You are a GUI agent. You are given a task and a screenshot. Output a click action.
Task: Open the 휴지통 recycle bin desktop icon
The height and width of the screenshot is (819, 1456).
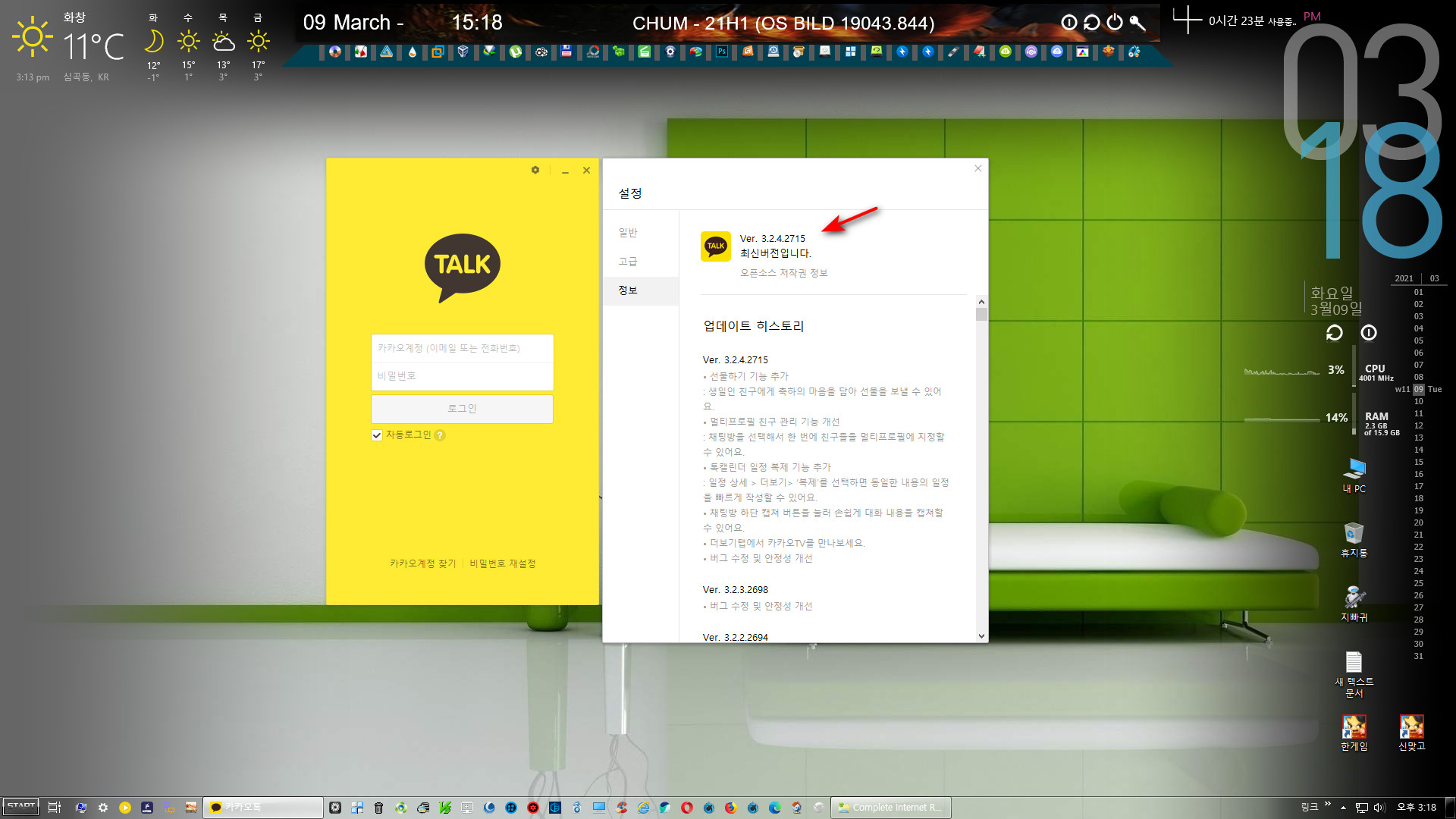point(1354,540)
